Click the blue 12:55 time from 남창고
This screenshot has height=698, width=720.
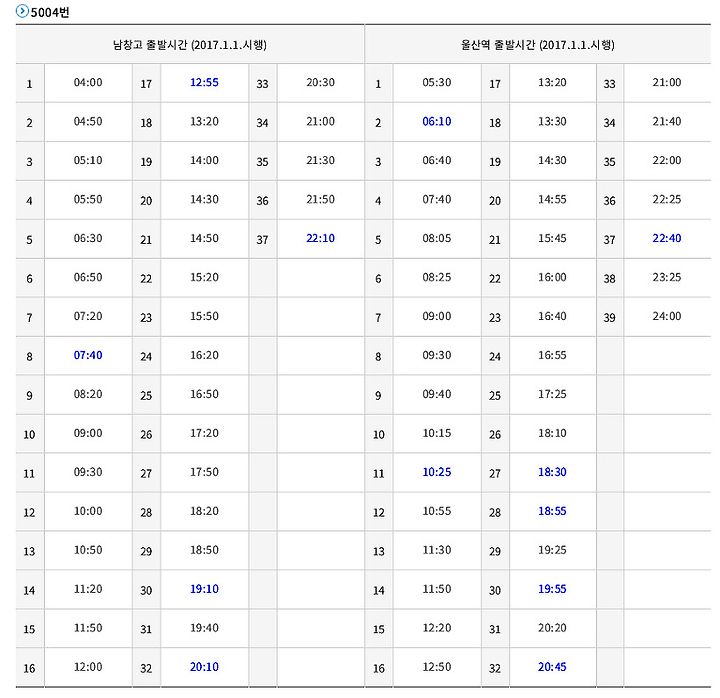click(204, 83)
